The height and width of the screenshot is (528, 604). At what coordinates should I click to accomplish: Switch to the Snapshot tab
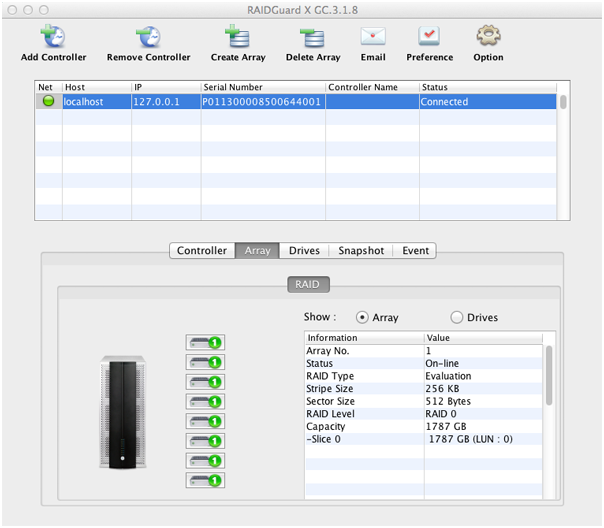361,250
